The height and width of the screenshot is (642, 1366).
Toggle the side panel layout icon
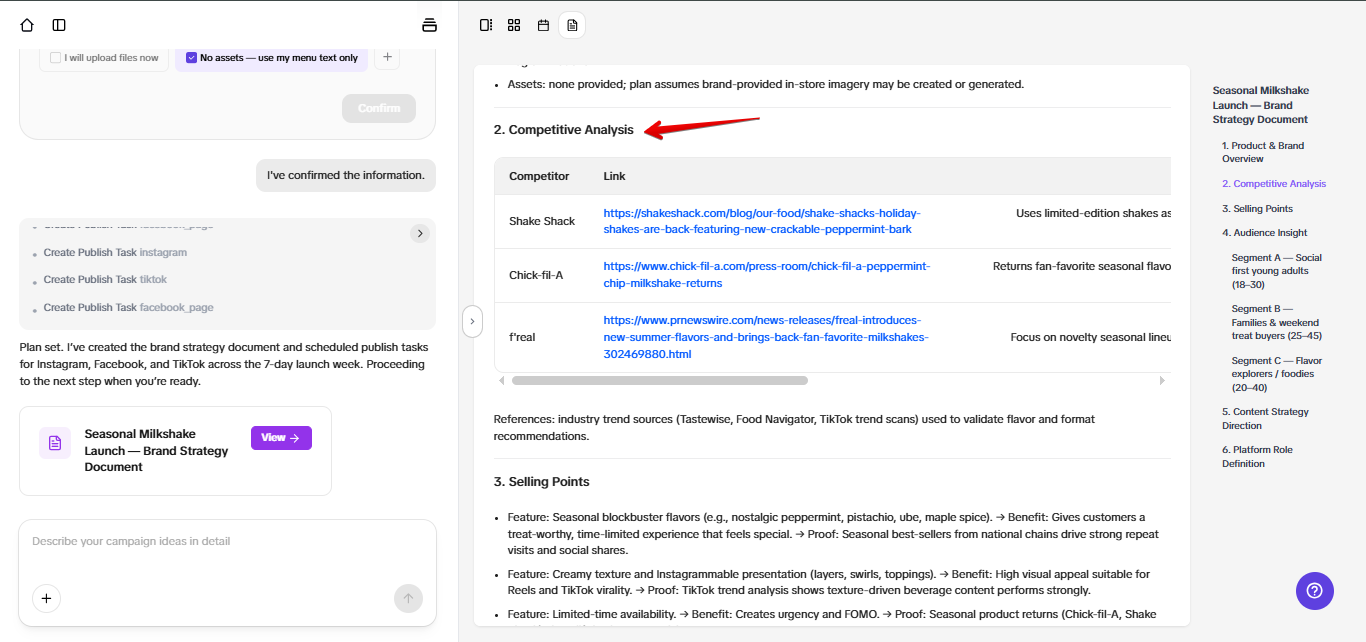[485, 25]
